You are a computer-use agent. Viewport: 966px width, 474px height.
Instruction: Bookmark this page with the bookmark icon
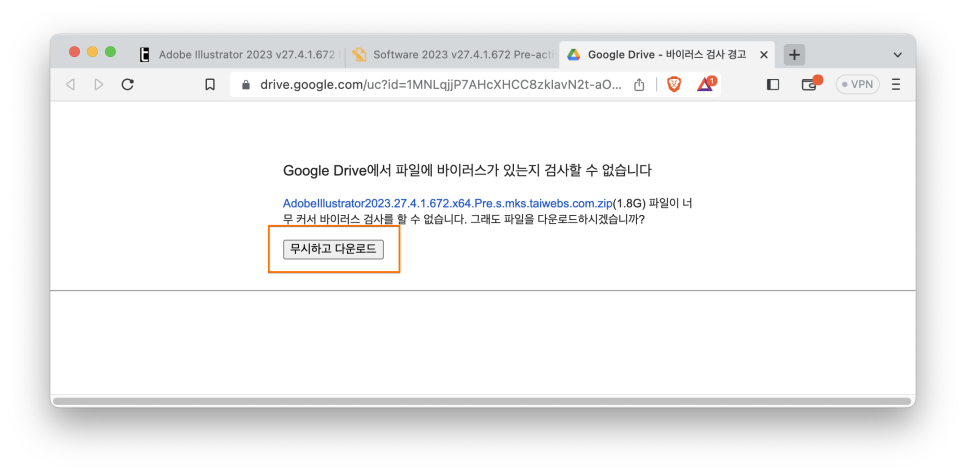(210, 84)
